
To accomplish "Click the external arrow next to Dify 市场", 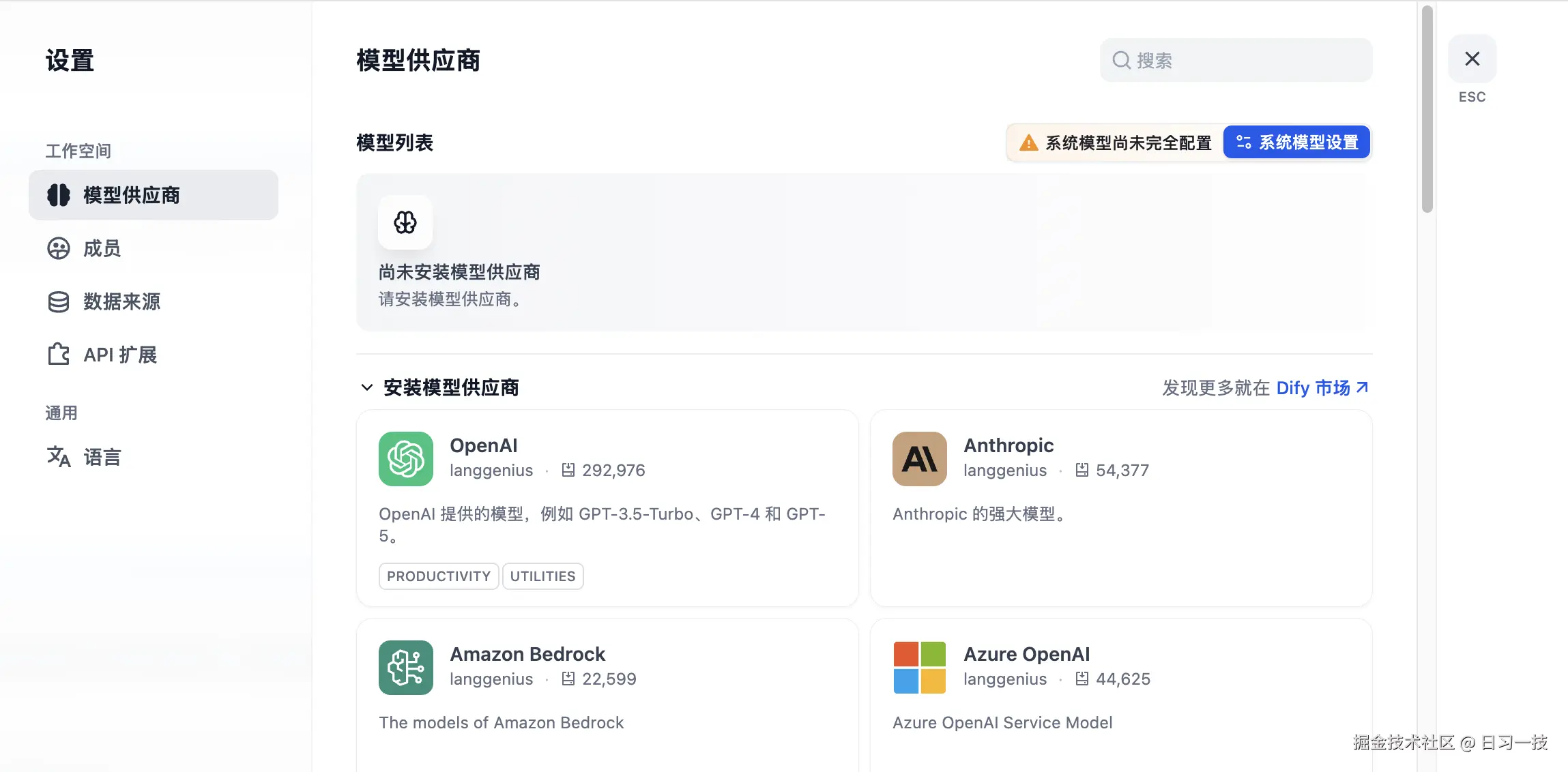I will pos(1362,387).
